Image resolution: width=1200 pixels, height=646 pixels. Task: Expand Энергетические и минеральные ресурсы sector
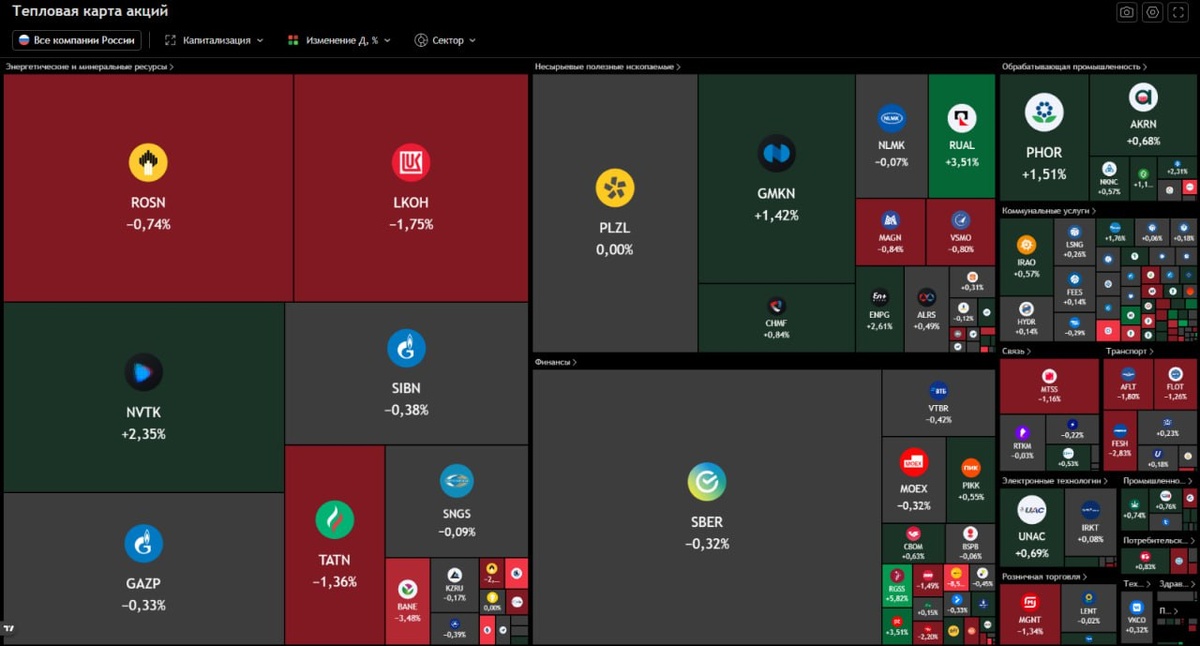click(x=90, y=67)
